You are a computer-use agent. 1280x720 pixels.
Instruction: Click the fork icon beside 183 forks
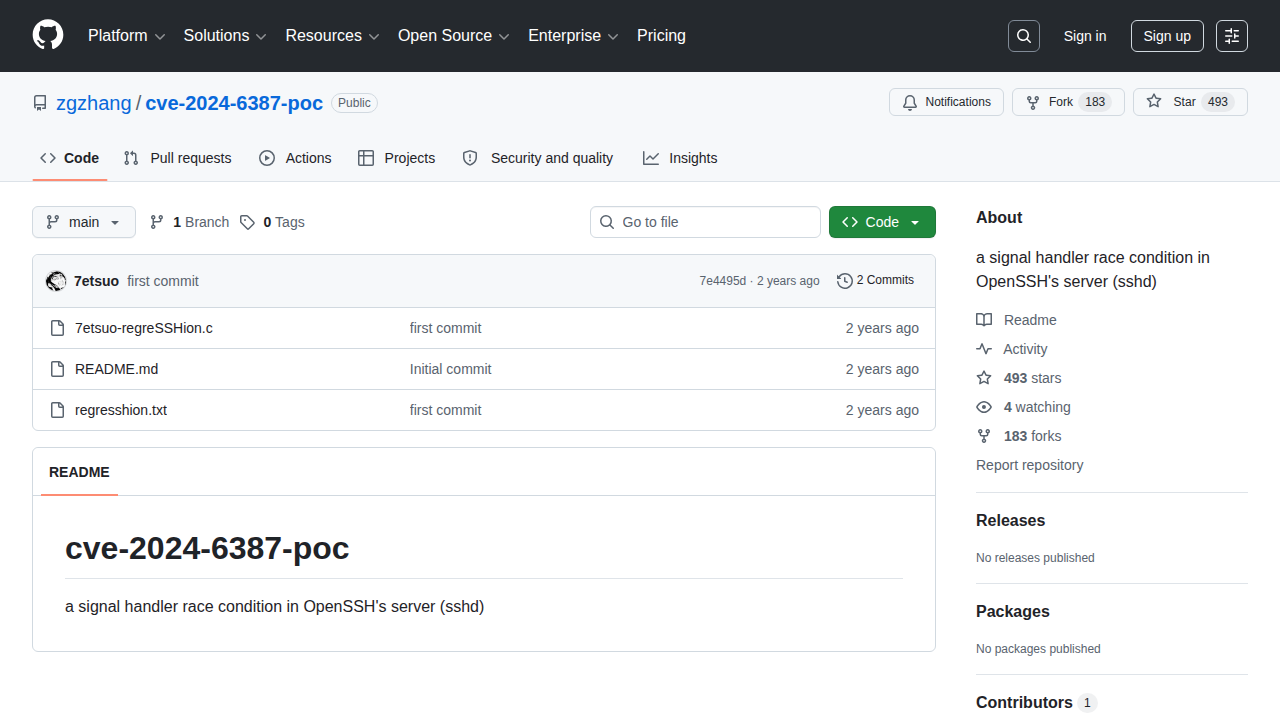tap(984, 436)
